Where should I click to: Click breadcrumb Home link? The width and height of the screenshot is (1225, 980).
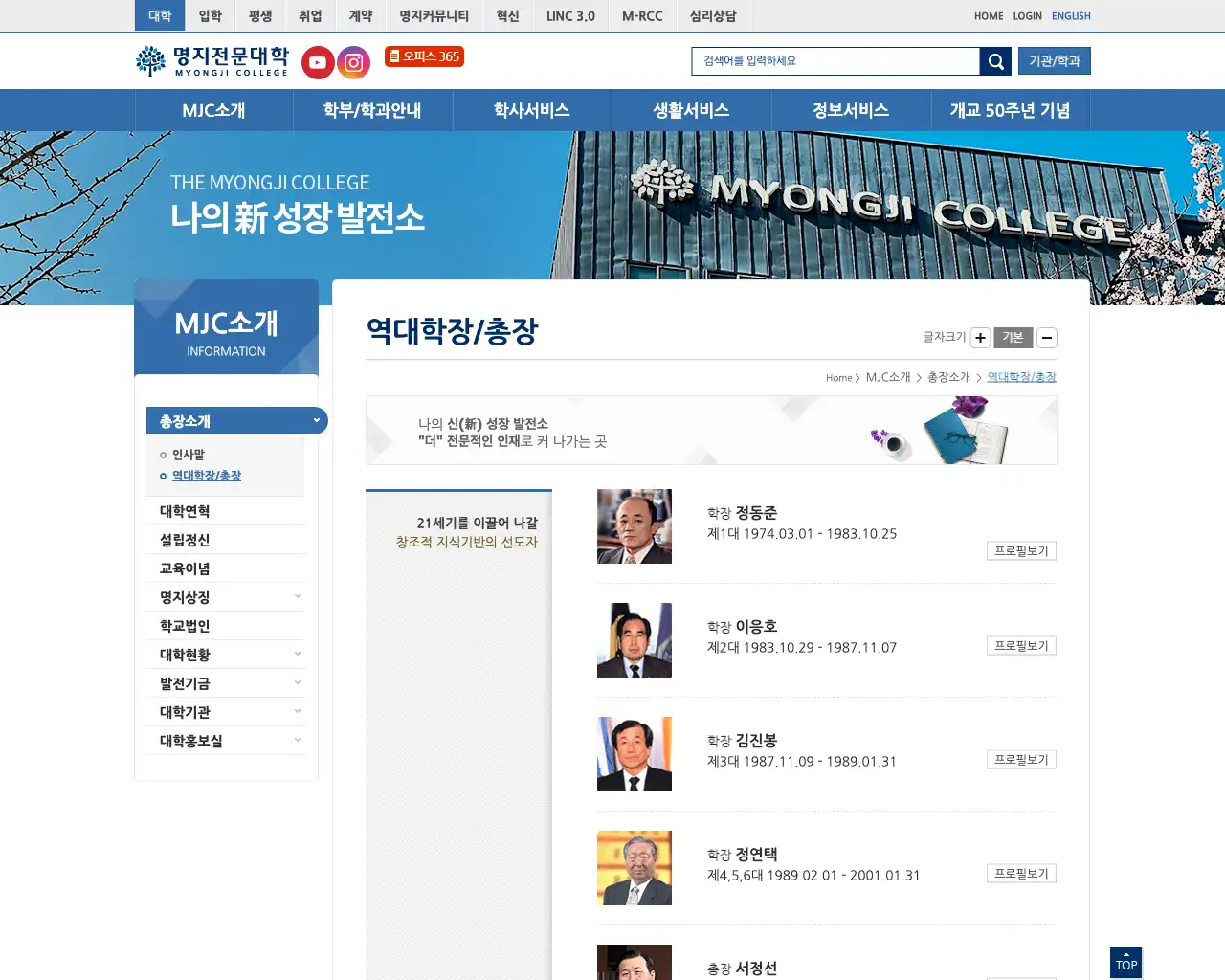pyautogui.click(x=839, y=378)
